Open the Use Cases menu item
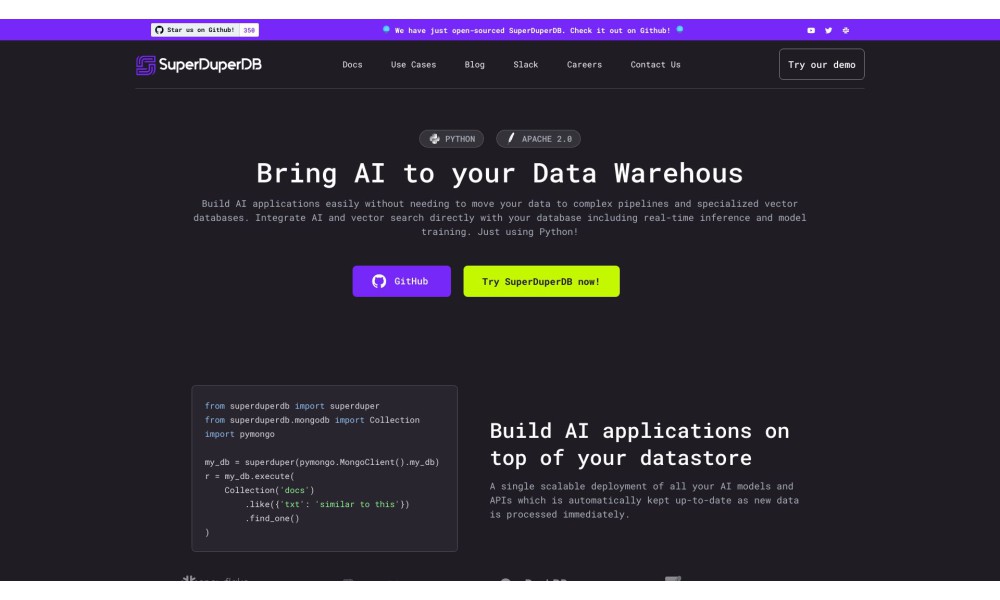The width and height of the screenshot is (1000, 600). point(413,64)
